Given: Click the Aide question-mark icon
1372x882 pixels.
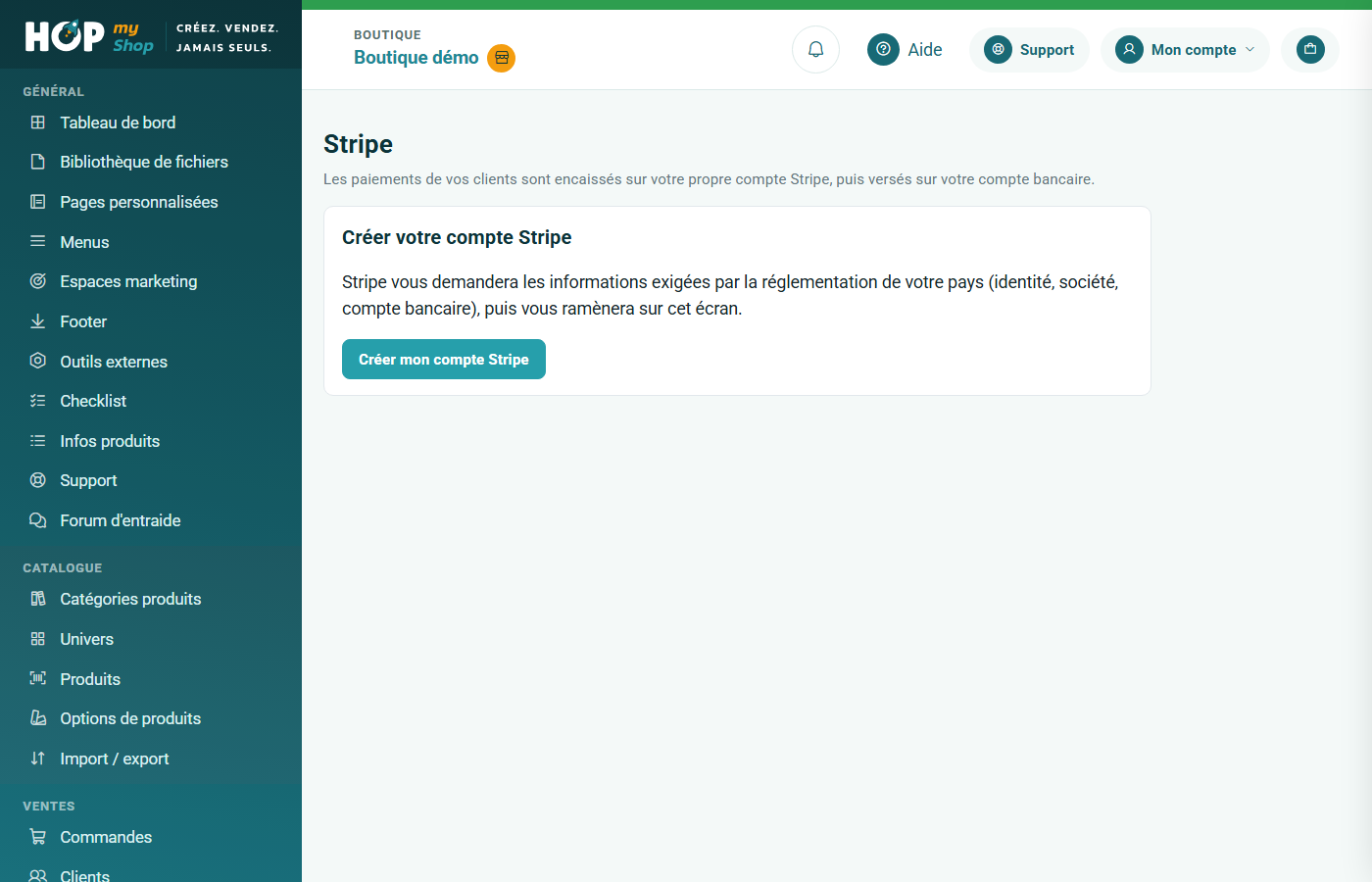Looking at the screenshot, I should point(883,49).
